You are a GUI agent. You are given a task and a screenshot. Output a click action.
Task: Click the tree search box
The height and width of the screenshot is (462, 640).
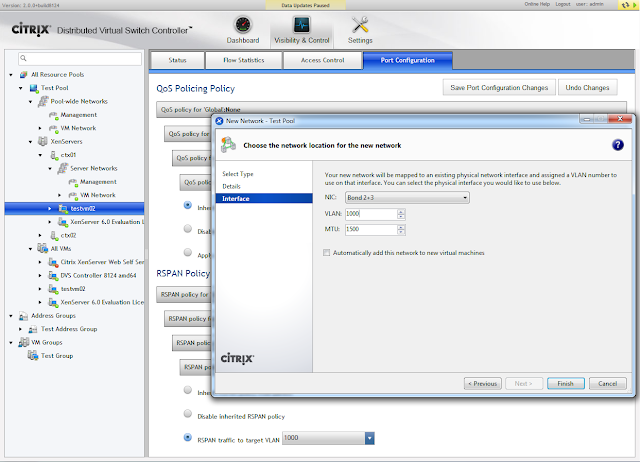click(x=80, y=58)
